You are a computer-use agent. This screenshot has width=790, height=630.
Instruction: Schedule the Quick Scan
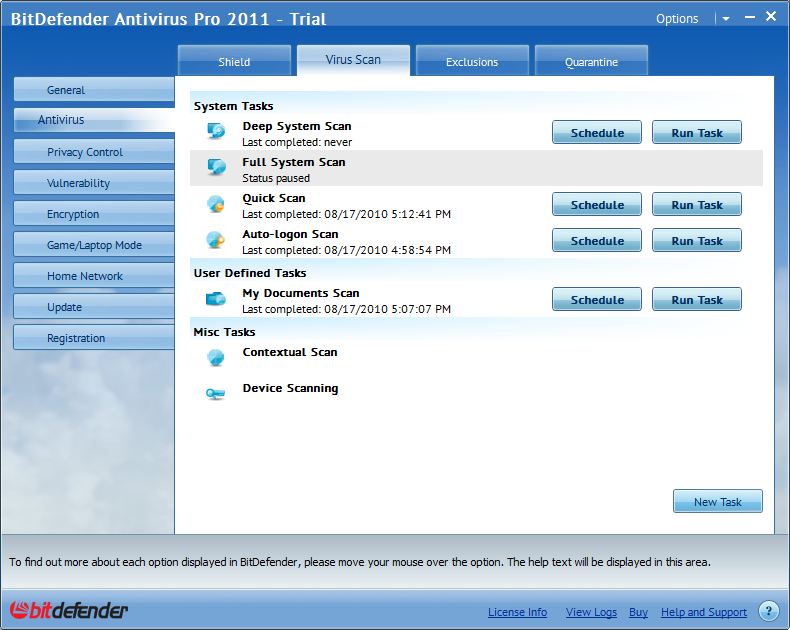point(597,205)
